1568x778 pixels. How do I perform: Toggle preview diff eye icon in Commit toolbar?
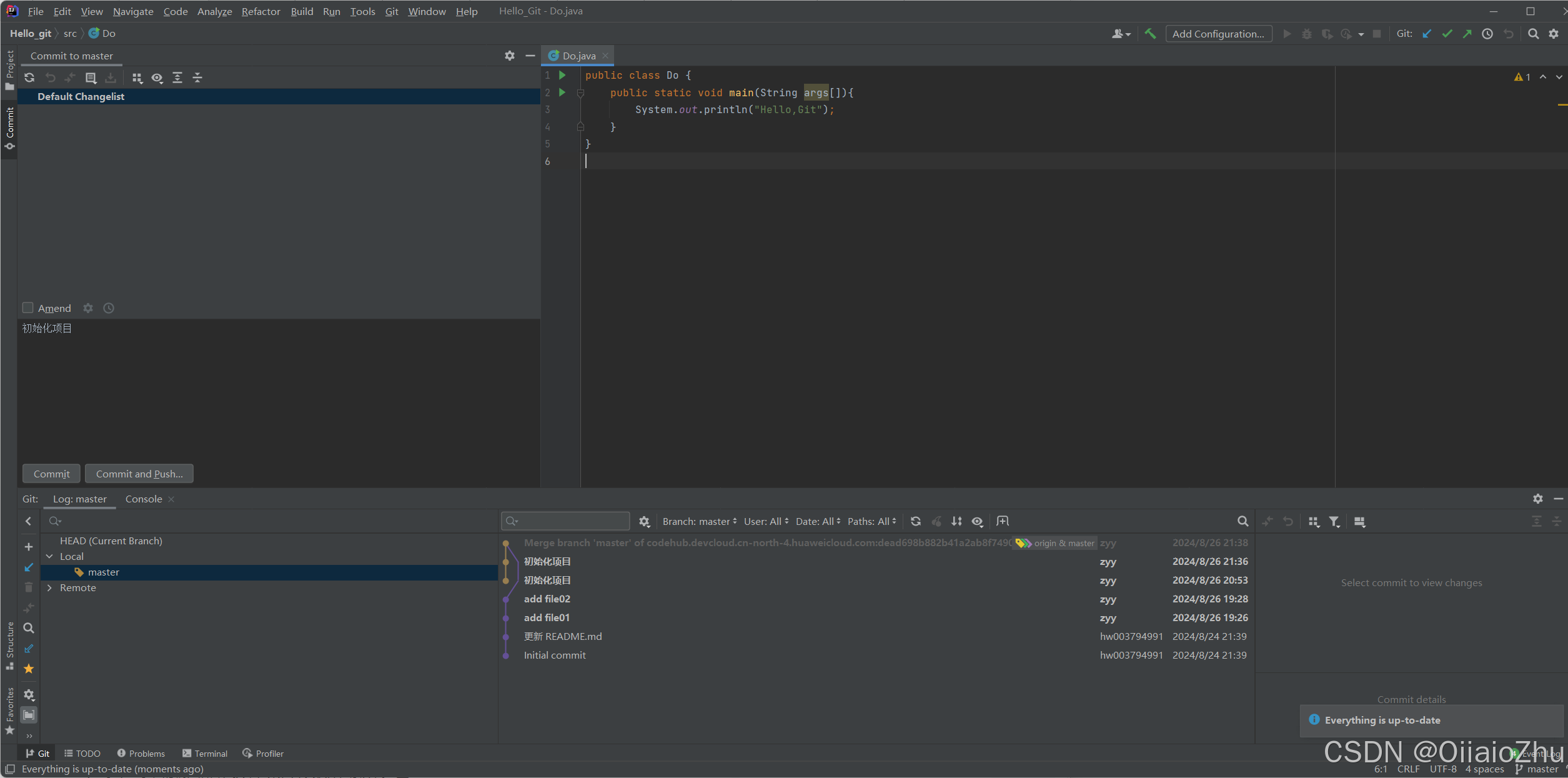pyautogui.click(x=157, y=77)
